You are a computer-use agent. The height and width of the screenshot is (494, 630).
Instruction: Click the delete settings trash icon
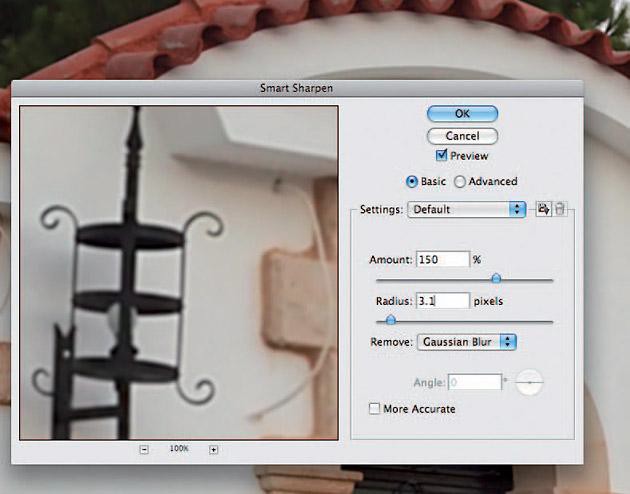tap(560, 209)
